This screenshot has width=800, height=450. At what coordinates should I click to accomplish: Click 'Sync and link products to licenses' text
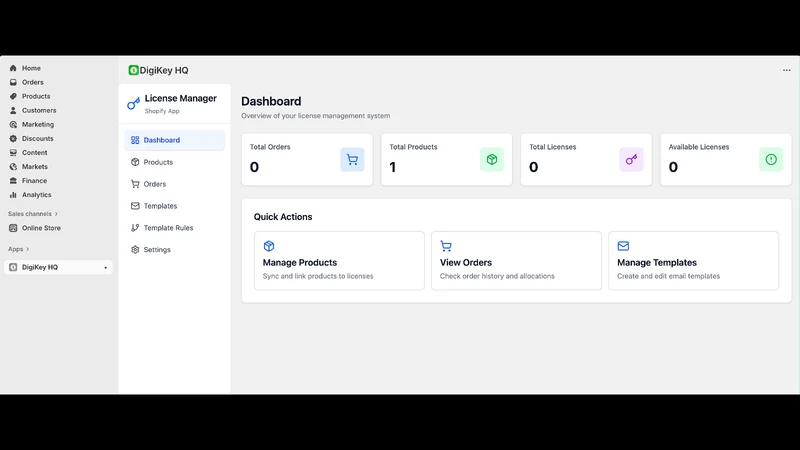coord(318,276)
